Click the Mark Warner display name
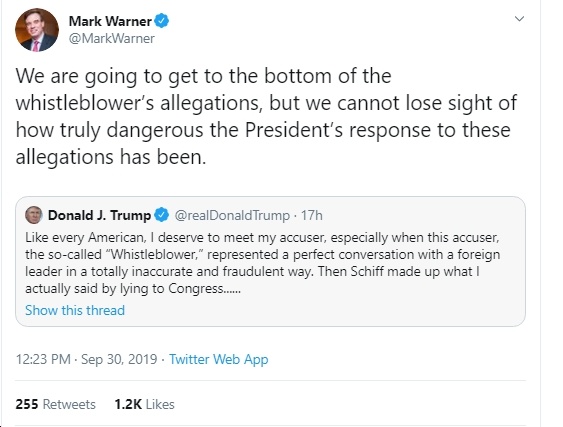563x427 pixels. [x=110, y=21]
